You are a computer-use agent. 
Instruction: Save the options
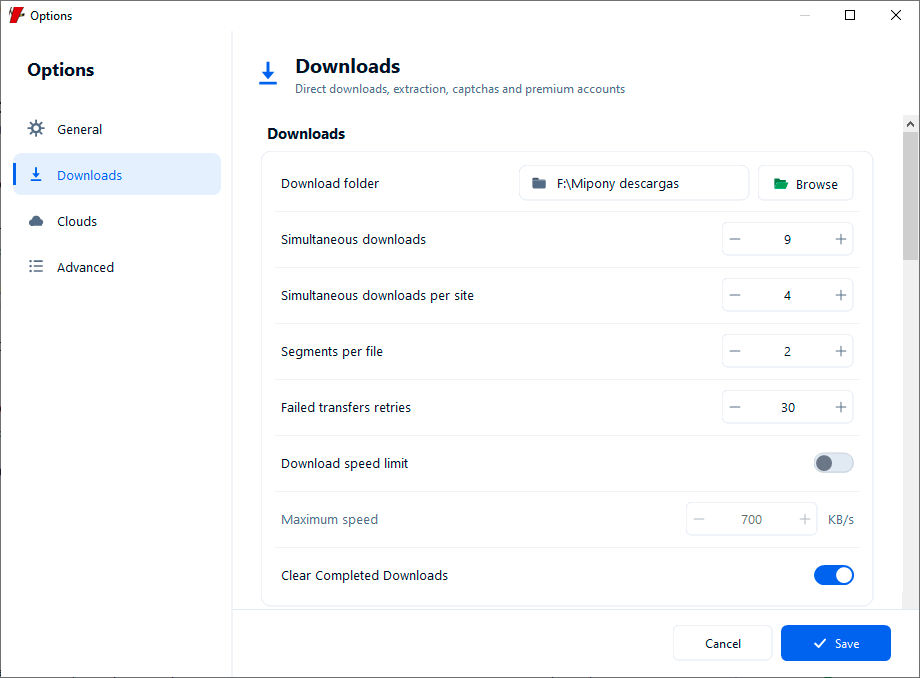[x=836, y=643]
